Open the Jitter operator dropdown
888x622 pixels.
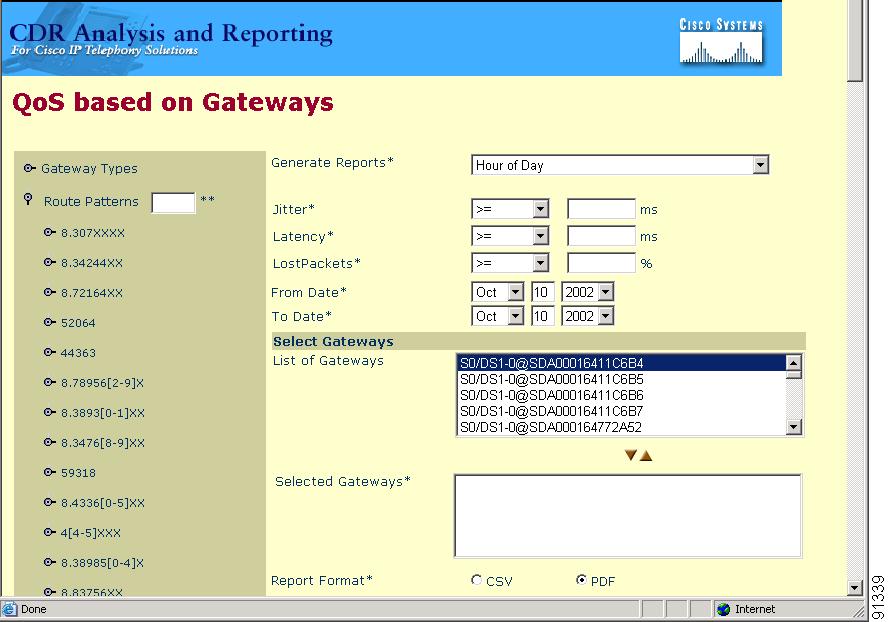coord(541,209)
